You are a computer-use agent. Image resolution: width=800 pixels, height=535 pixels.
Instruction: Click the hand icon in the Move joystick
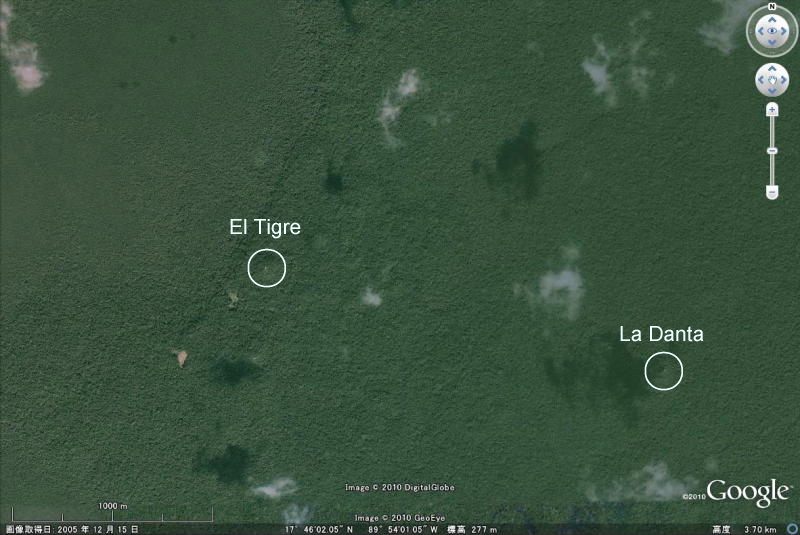coord(772,78)
